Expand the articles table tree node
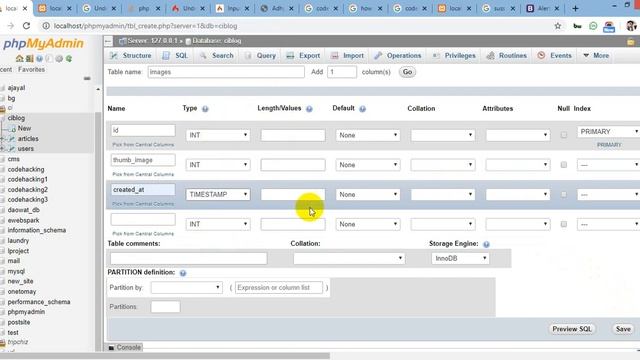This screenshot has height=360, width=640. tap(2, 139)
